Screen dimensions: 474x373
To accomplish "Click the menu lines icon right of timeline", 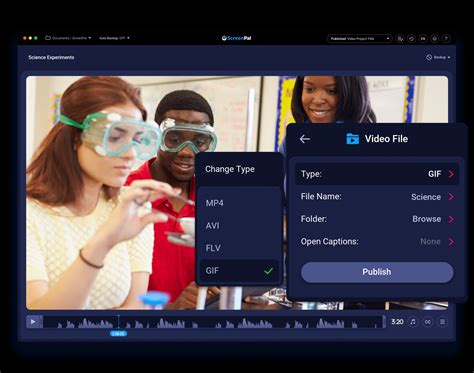I will coord(443,322).
